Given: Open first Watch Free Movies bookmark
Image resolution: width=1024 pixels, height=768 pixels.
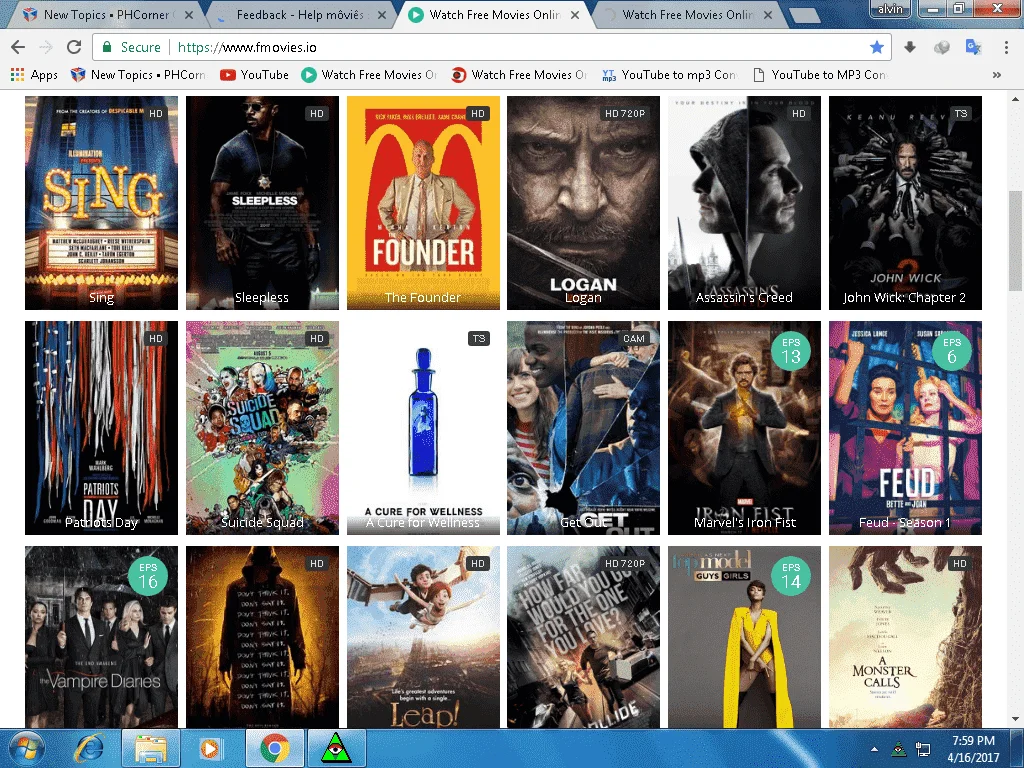Looking at the screenshot, I should point(369,74).
